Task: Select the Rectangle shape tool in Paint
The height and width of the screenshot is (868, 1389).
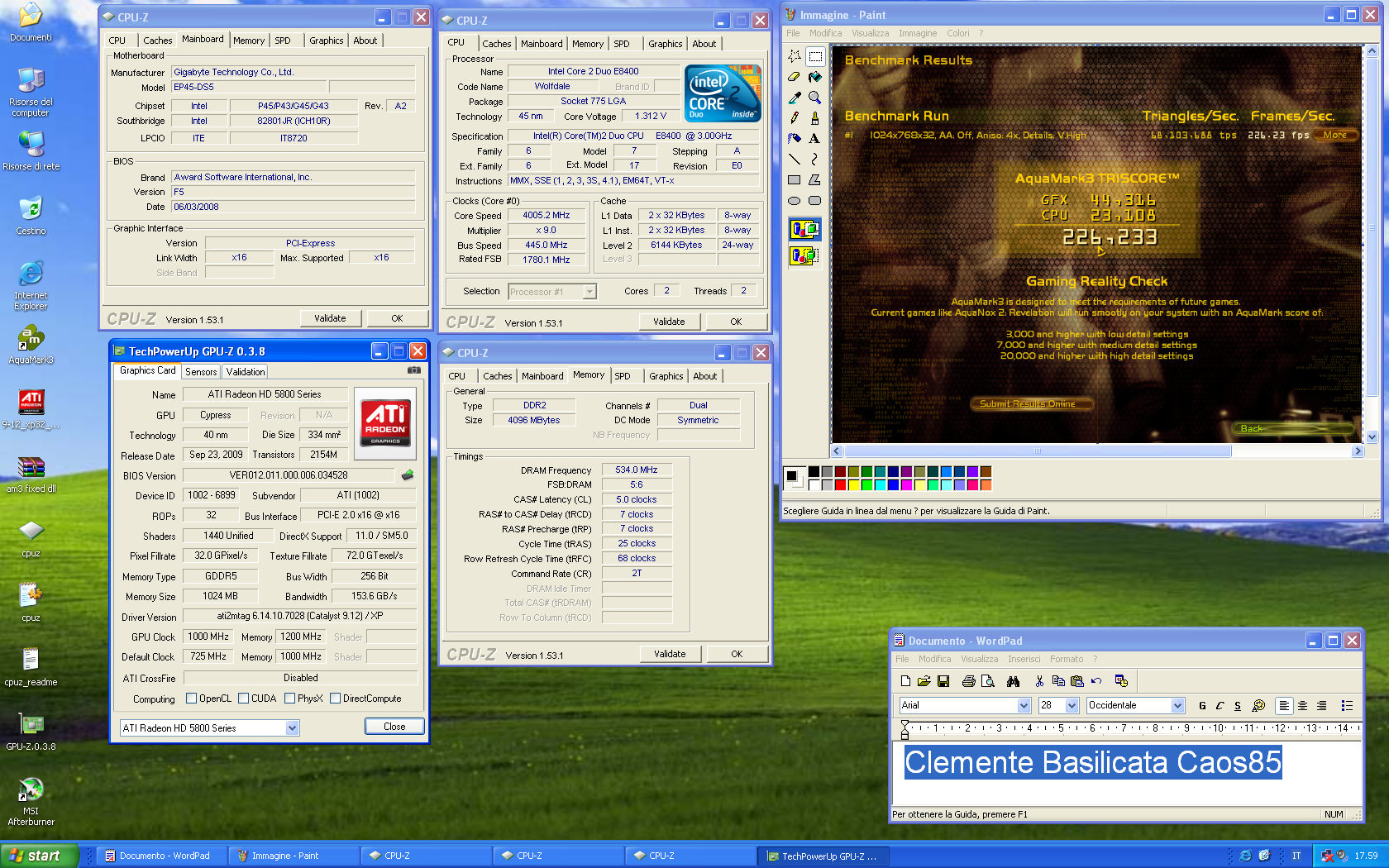Action: 795,180
